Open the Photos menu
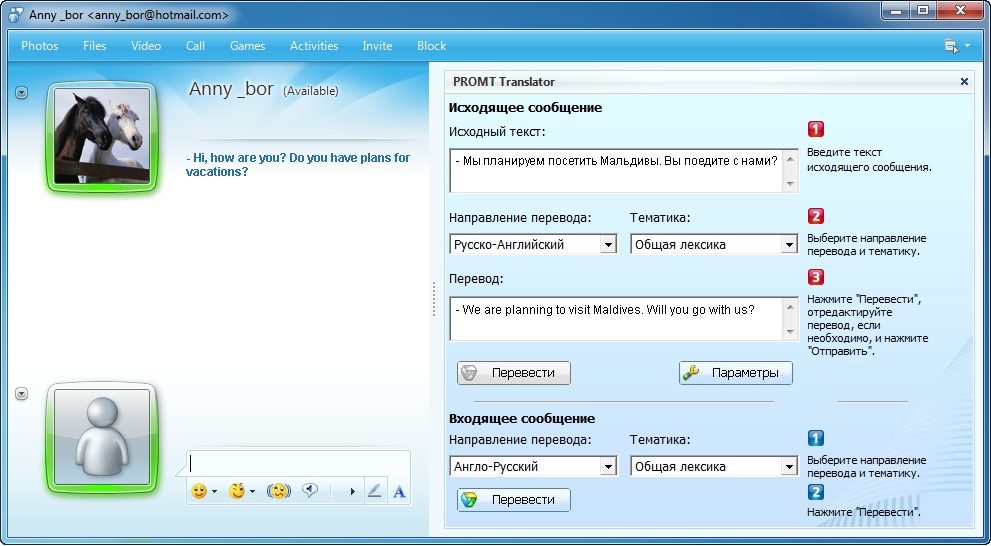Screen dimensions: 991x546 click(40, 46)
